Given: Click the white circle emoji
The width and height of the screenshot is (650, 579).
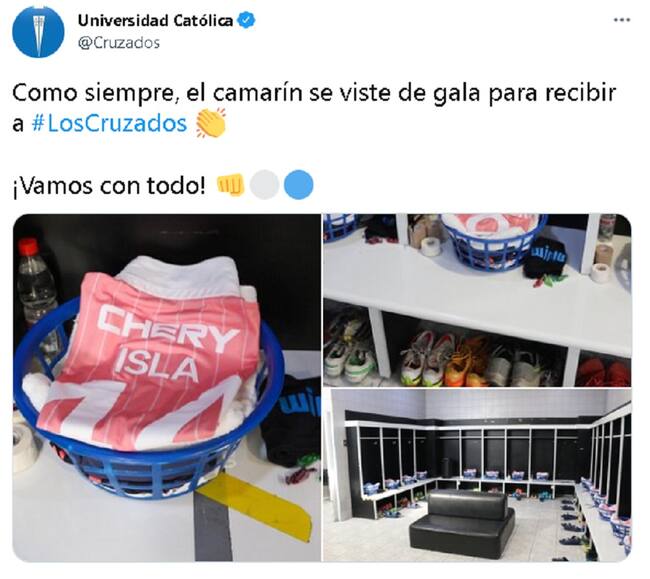Looking at the screenshot, I should tap(264, 185).
